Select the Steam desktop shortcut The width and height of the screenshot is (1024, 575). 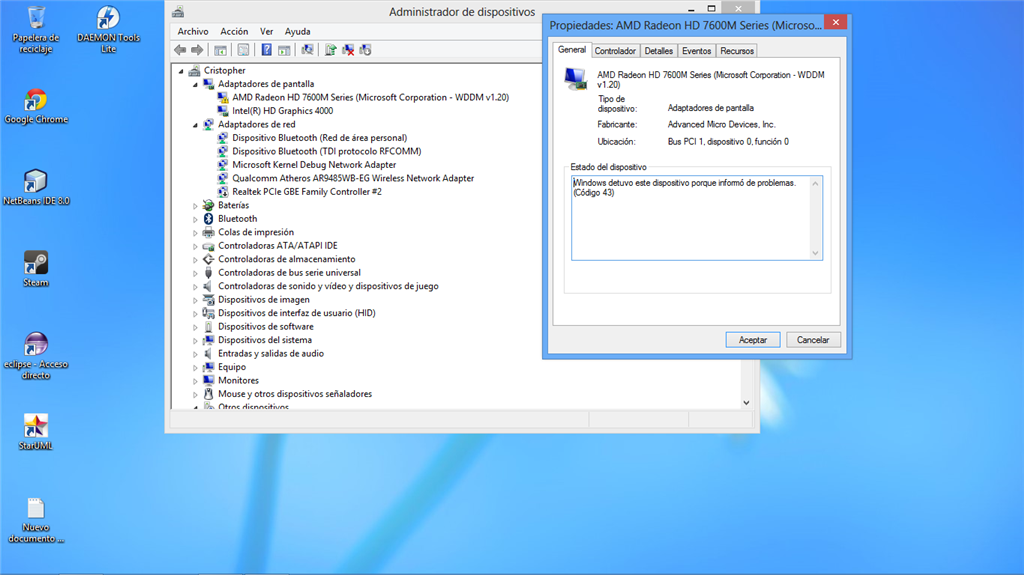(x=36, y=269)
